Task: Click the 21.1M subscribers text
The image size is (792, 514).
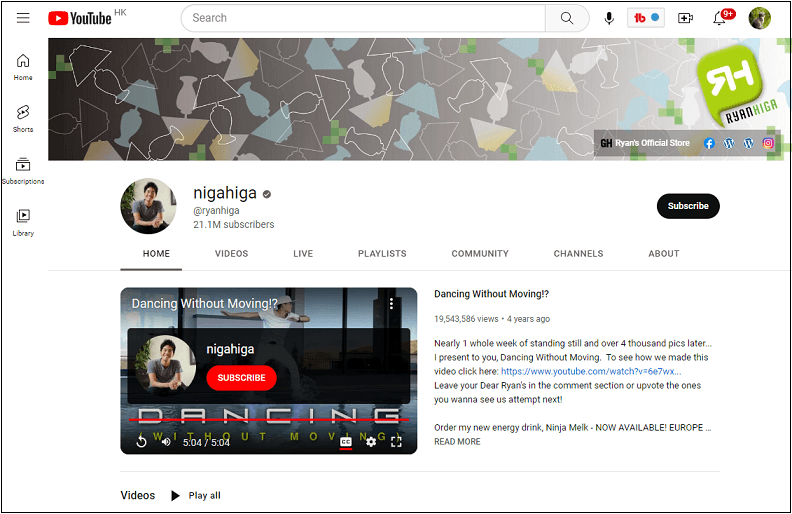Action: [233, 224]
